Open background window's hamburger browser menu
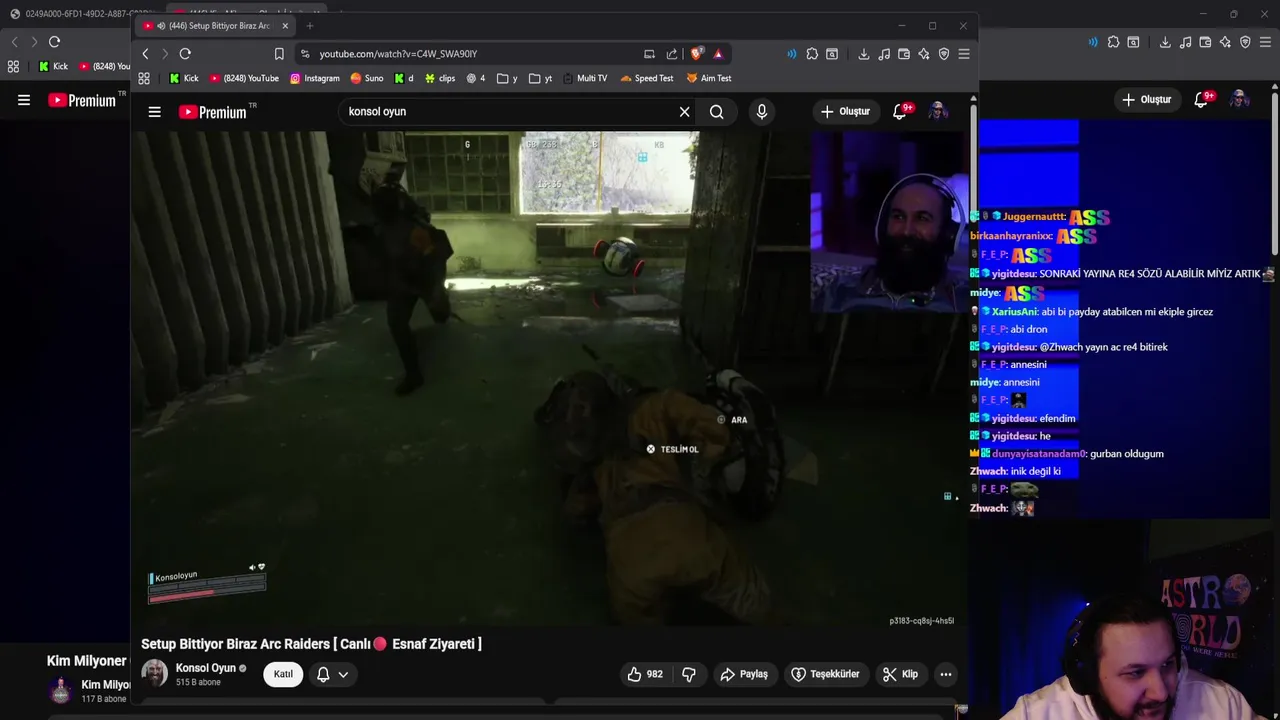Screen dimensions: 1280x720 click(1265, 42)
